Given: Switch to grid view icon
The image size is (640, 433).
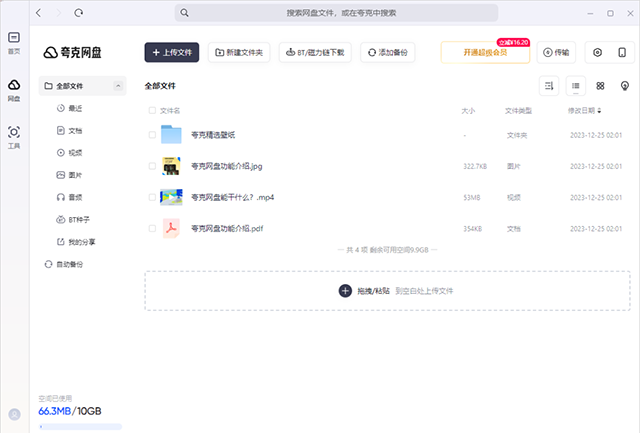Looking at the screenshot, I should tap(600, 86).
